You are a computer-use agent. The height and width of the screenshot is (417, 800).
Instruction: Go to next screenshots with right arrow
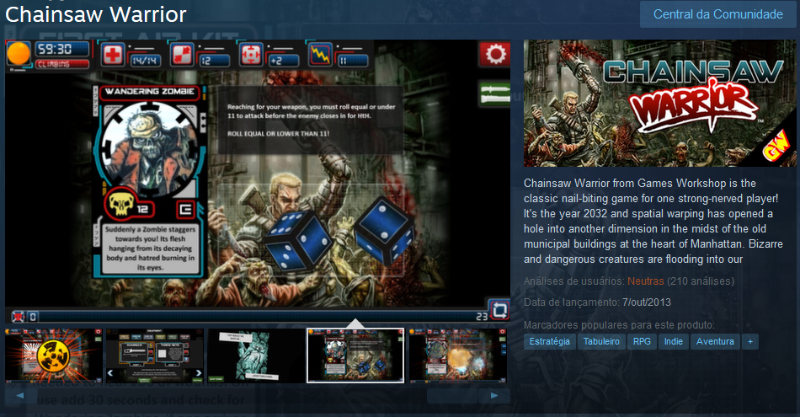click(x=494, y=396)
